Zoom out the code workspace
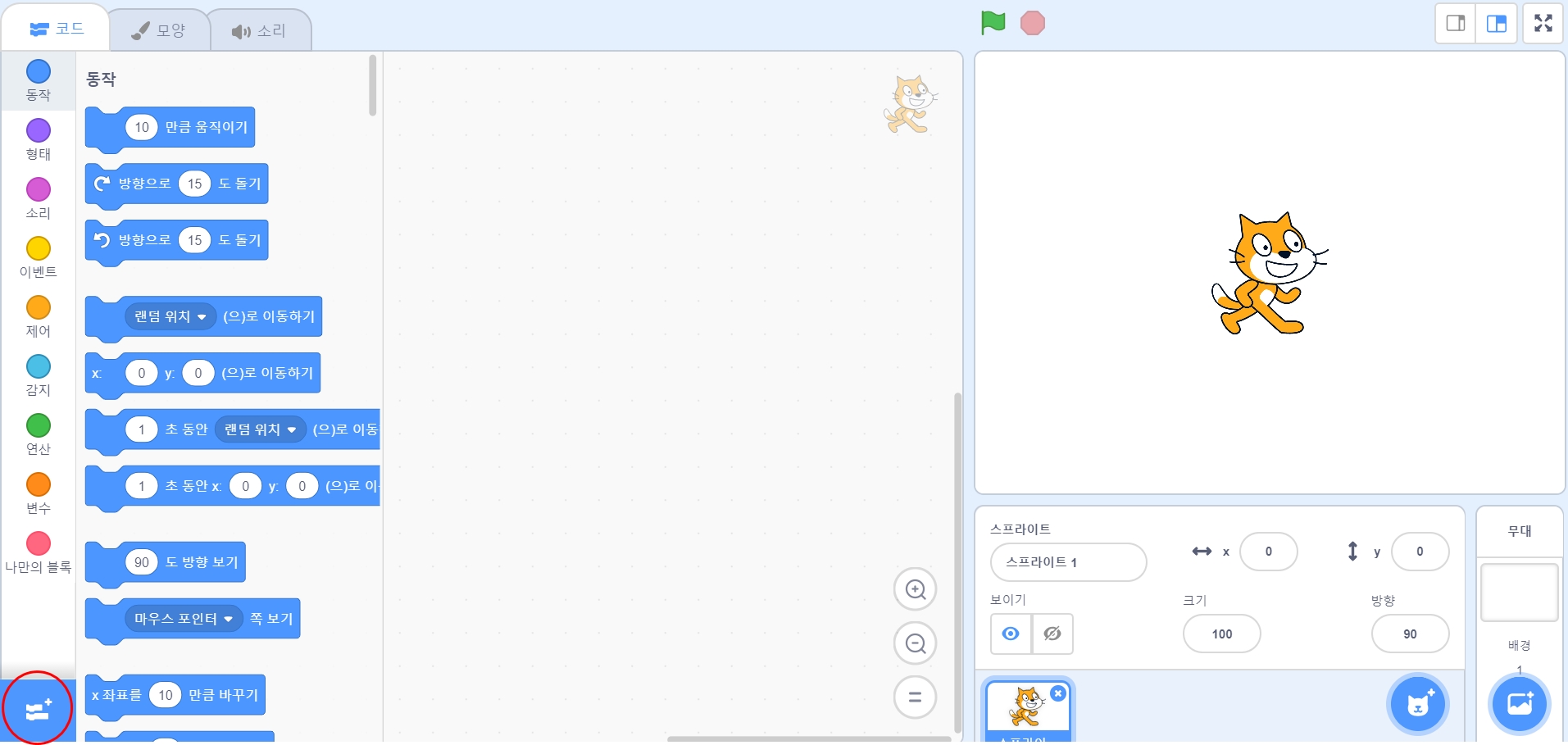Screen dimensions: 1568x745 pyautogui.click(x=915, y=643)
